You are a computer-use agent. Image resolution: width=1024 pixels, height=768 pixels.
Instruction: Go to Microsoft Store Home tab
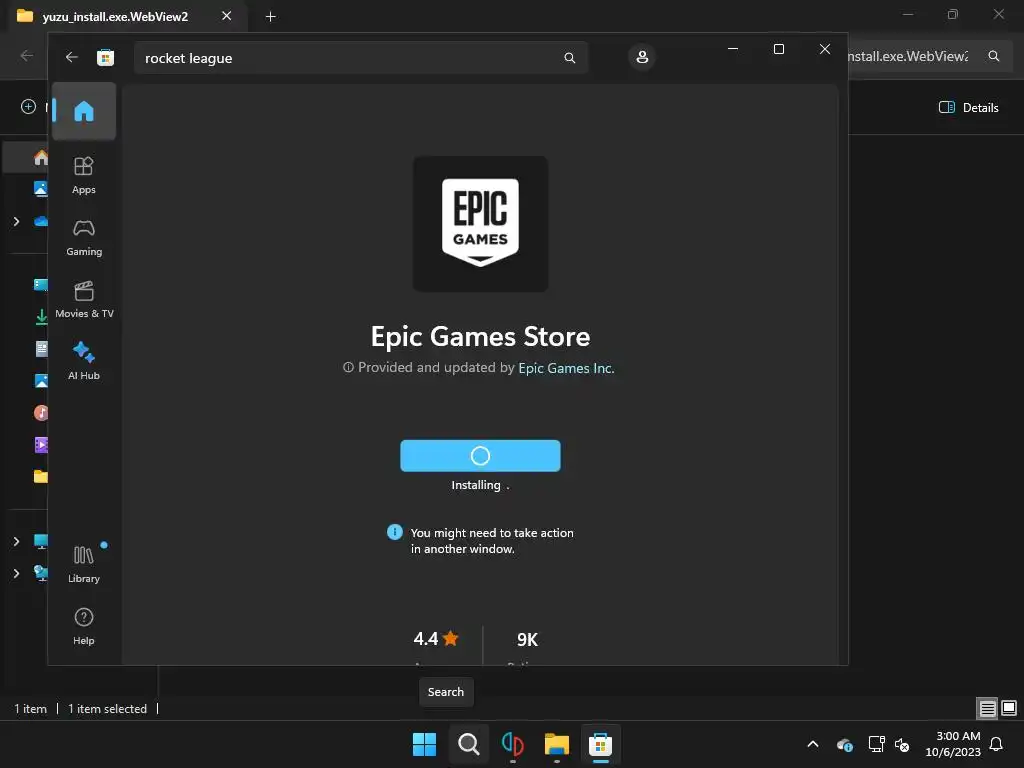(x=84, y=111)
